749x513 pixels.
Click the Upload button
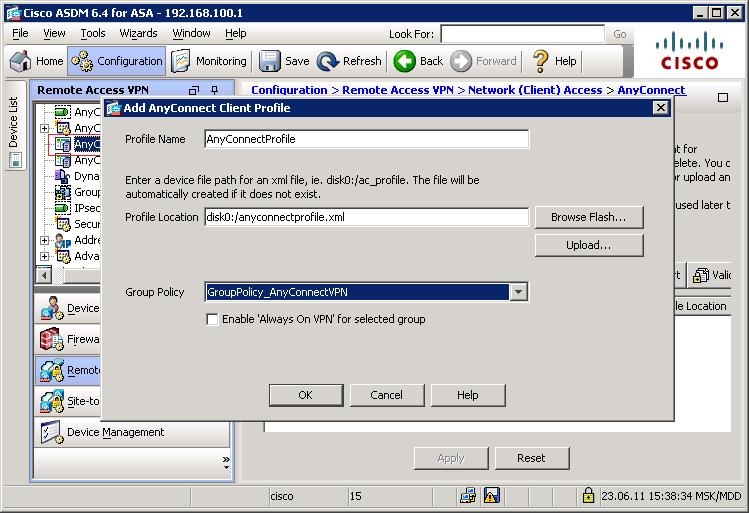588,245
